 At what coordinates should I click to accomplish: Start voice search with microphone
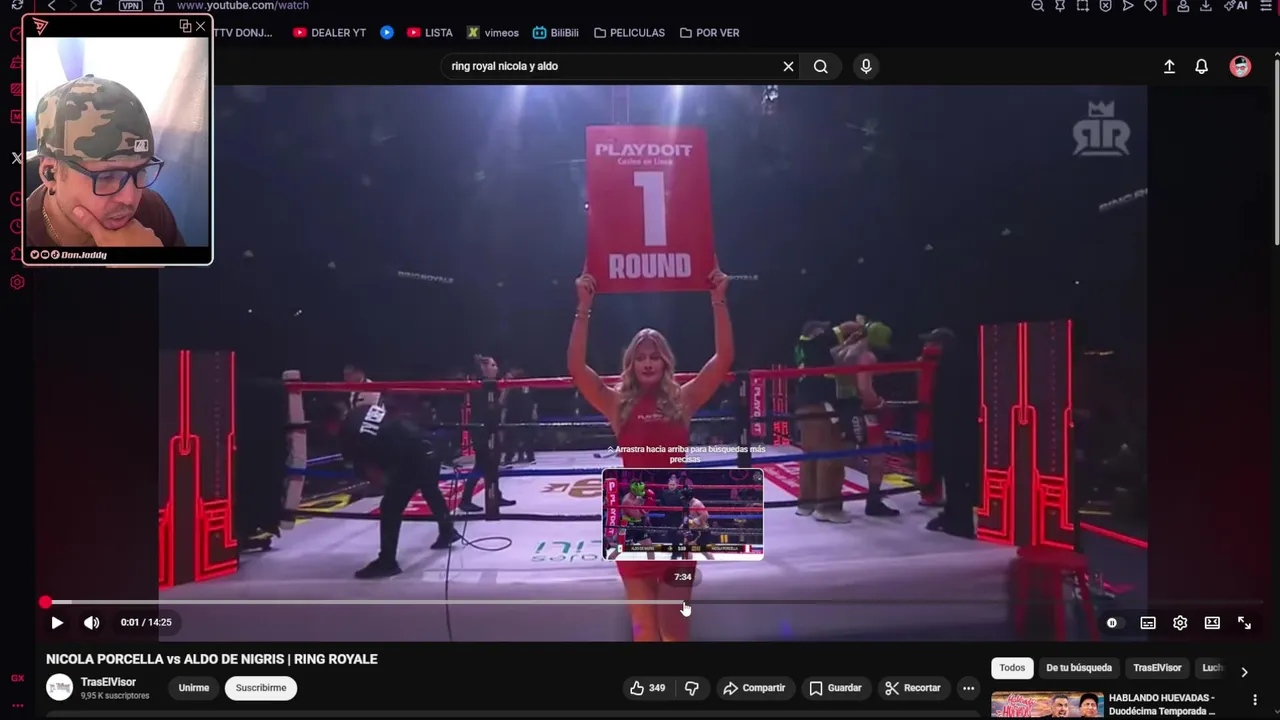pos(866,66)
